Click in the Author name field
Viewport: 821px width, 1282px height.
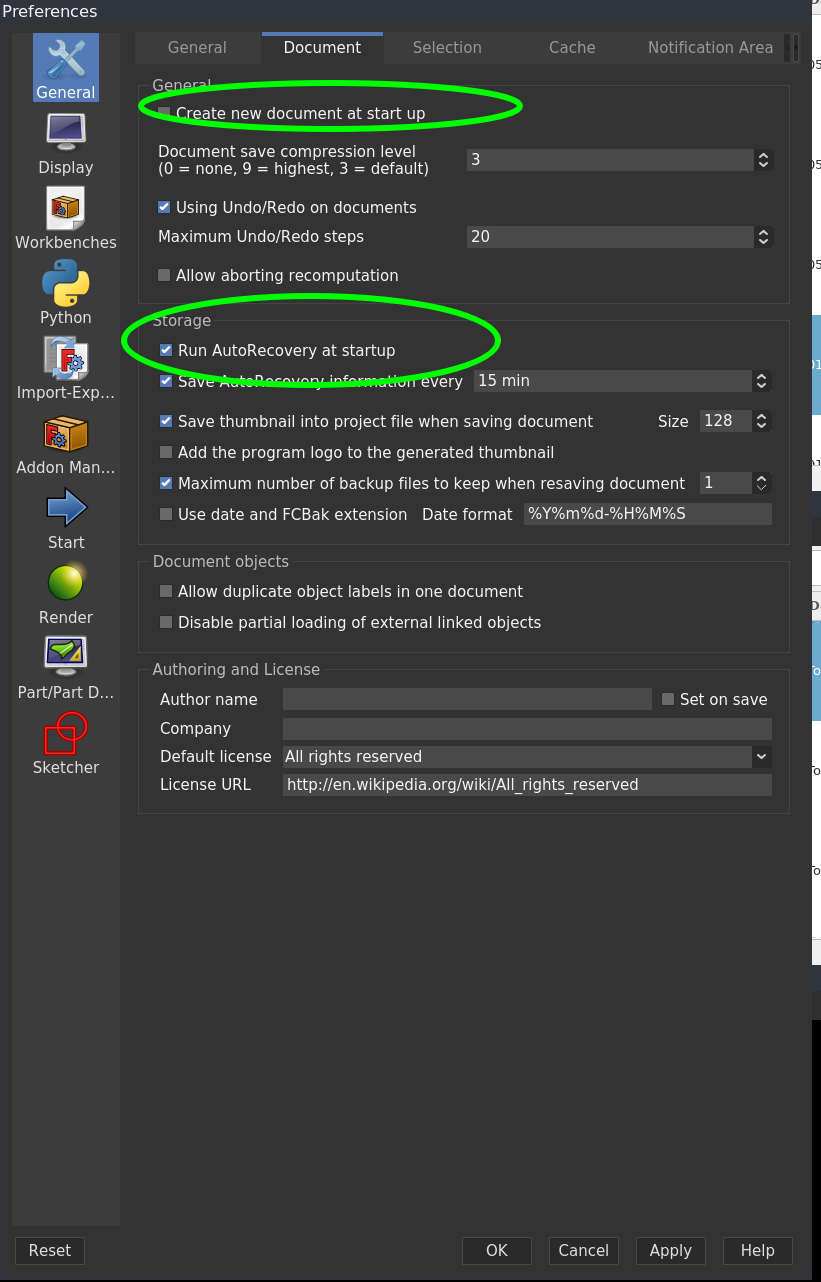(466, 699)
